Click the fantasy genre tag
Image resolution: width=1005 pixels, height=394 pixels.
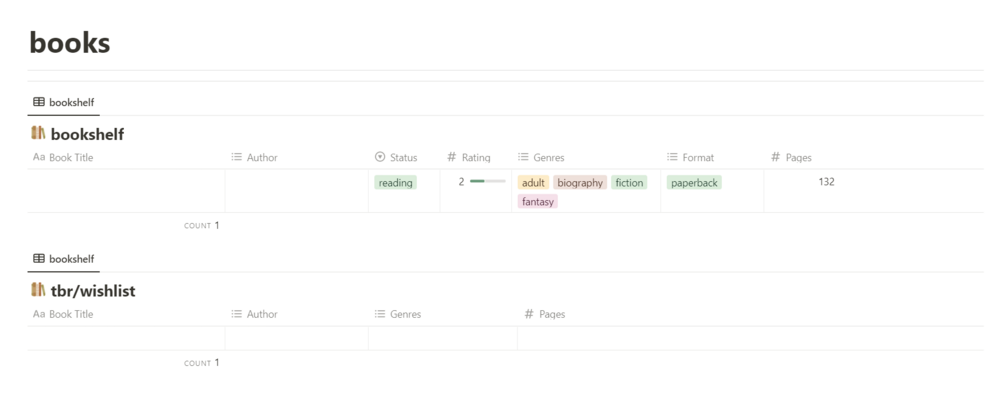tap(538, 201)
